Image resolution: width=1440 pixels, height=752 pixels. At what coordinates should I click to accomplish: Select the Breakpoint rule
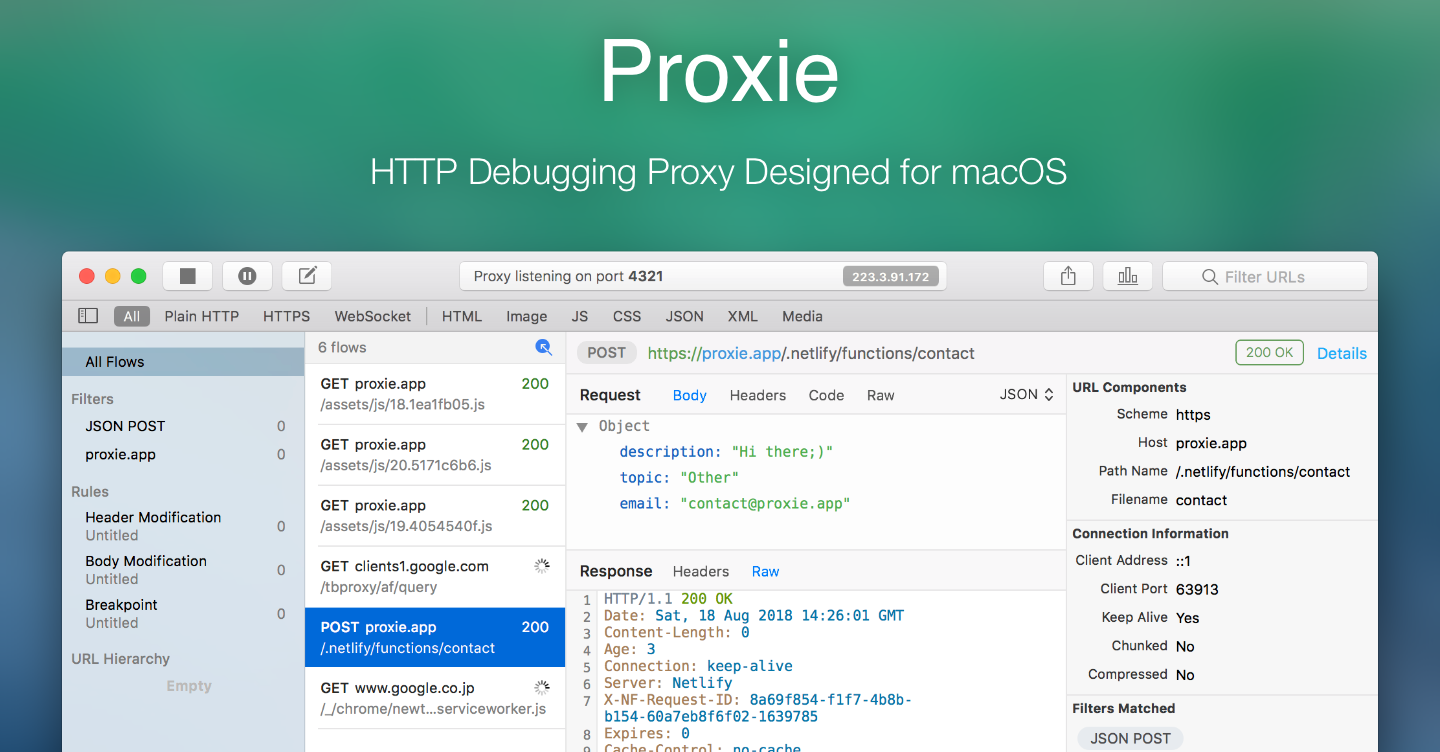click(x=183, y=613)
